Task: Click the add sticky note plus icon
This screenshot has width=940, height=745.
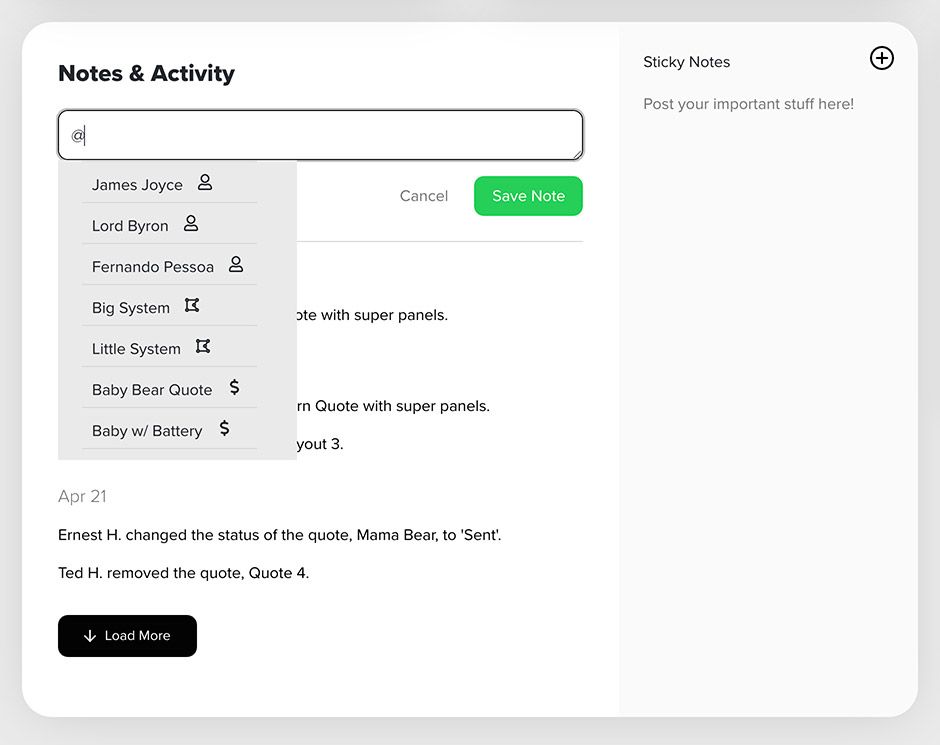Action: click(881, 58)
